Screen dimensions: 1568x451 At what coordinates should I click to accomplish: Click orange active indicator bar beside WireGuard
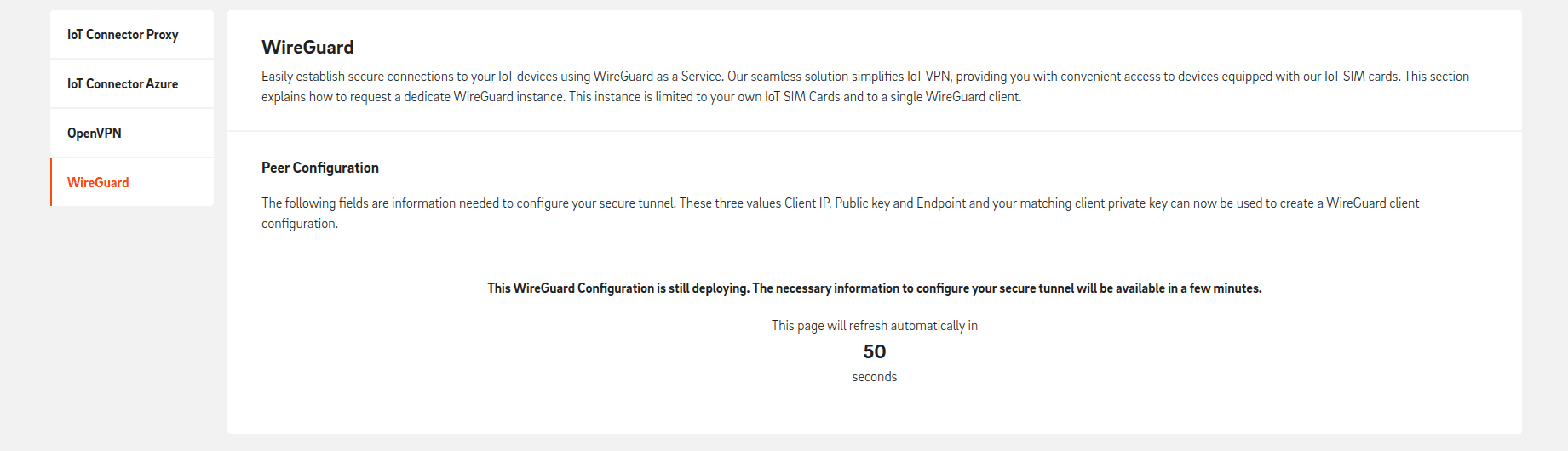coord(51,182)
